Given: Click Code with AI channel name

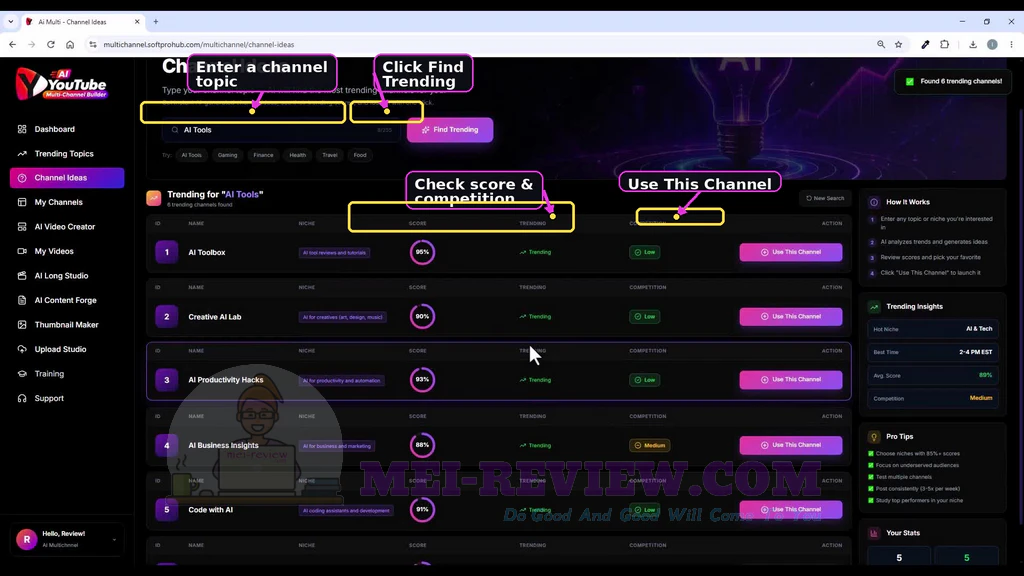Looking at the screenshot, I should click(210, 510).
